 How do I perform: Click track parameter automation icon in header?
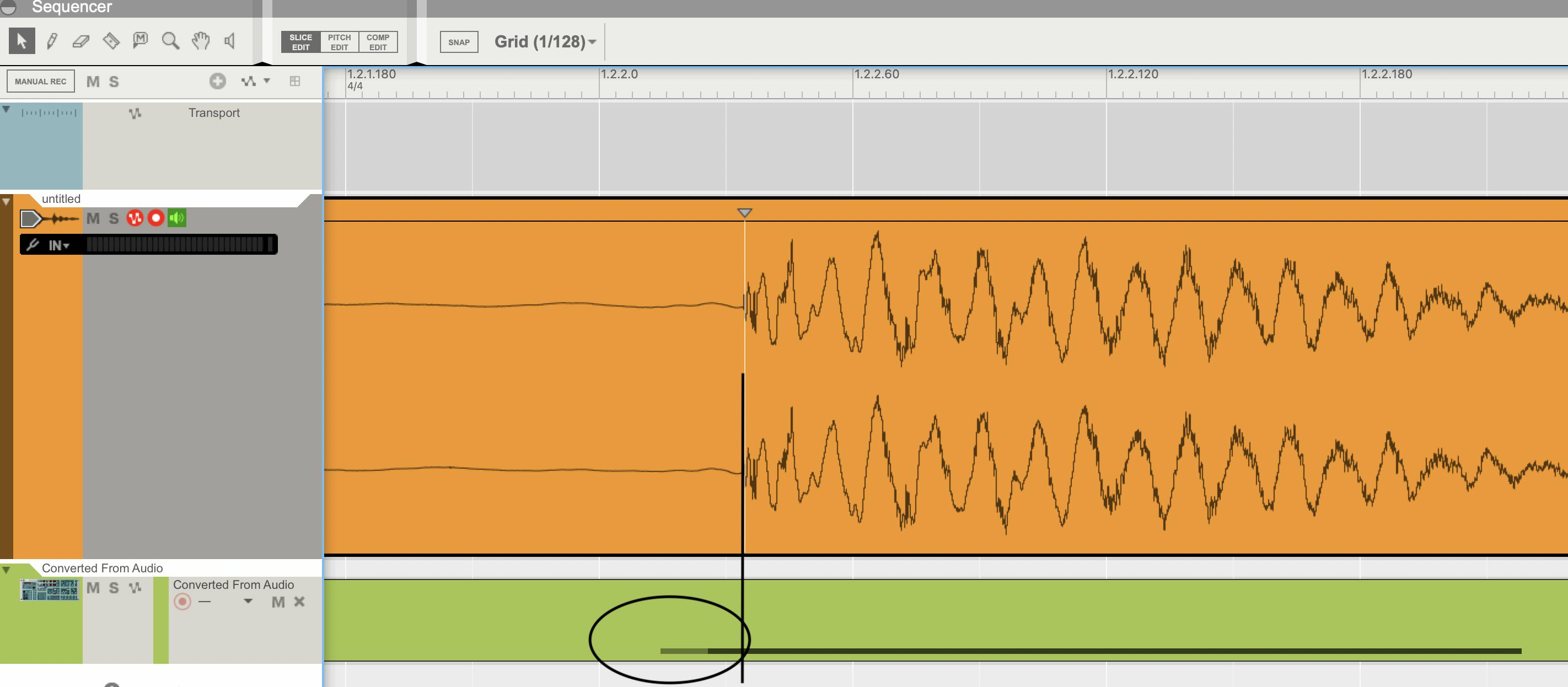[x=248, y=81]
